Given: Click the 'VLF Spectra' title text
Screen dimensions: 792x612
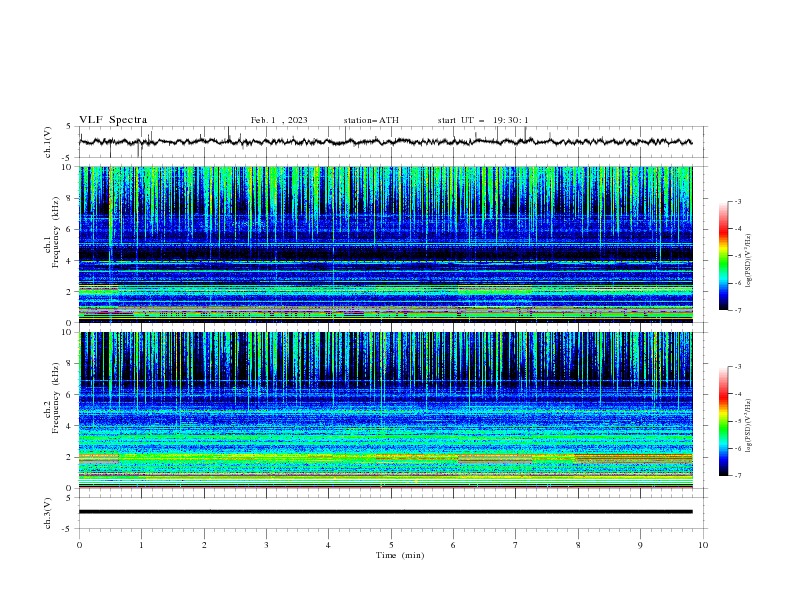Looking at the screenshot, I should pyautogui.click(x=113, y=120).
